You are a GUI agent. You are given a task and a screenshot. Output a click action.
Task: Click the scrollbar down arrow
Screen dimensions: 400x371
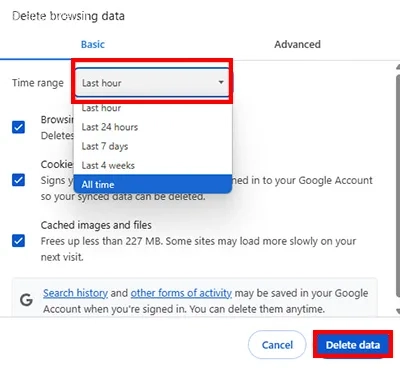pyautogui.click(x=398, y=311)
